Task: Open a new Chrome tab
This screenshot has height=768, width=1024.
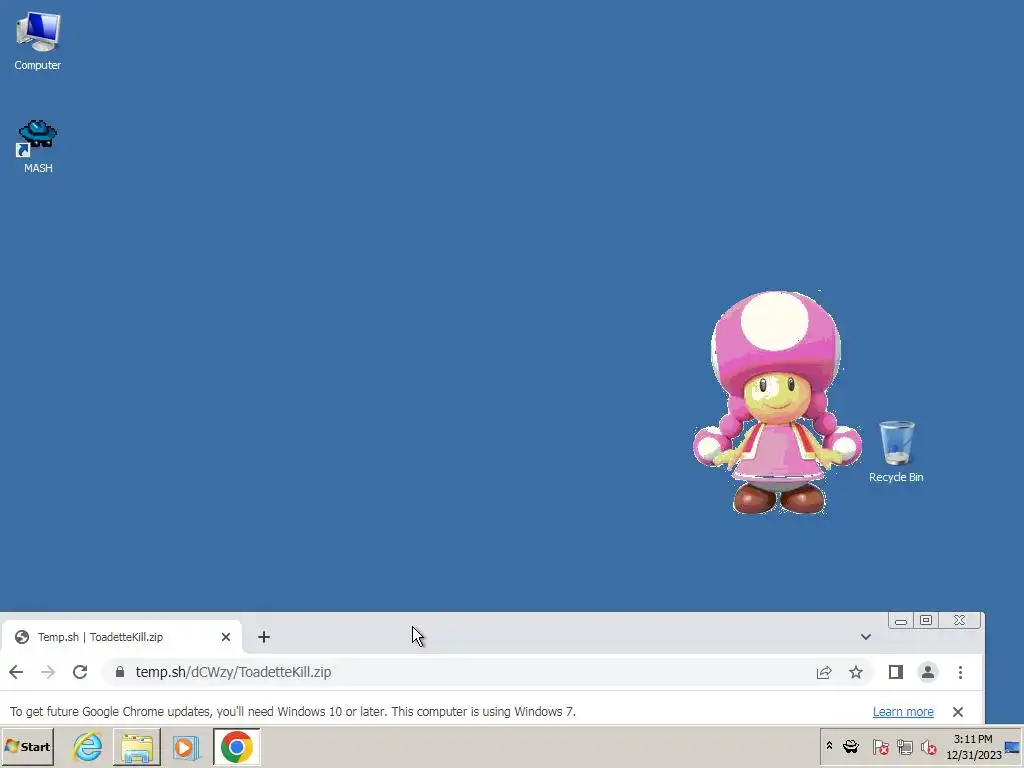Action: pyautogui.click(x=264, y=637)
